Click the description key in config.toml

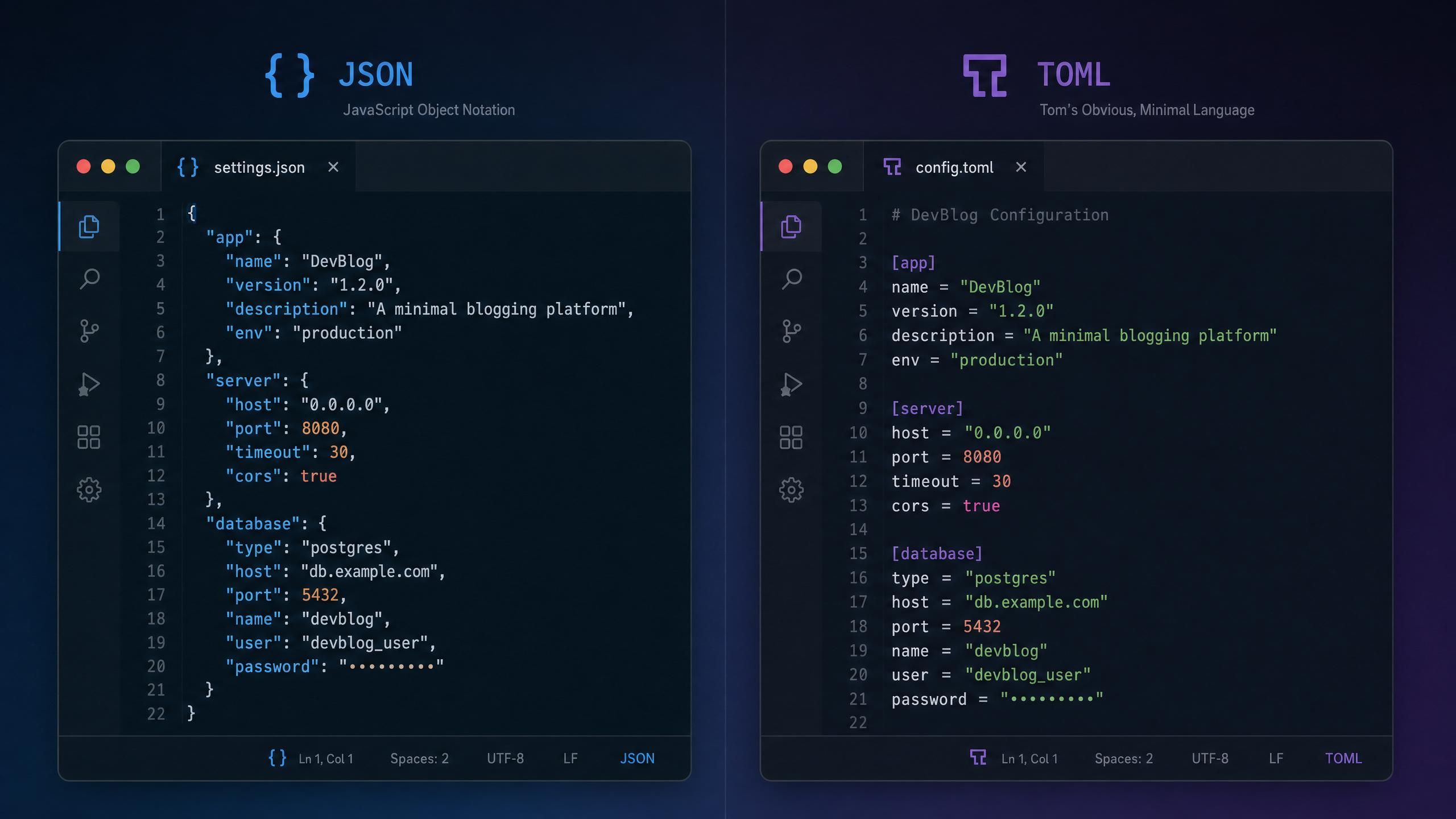coord(942,336)
